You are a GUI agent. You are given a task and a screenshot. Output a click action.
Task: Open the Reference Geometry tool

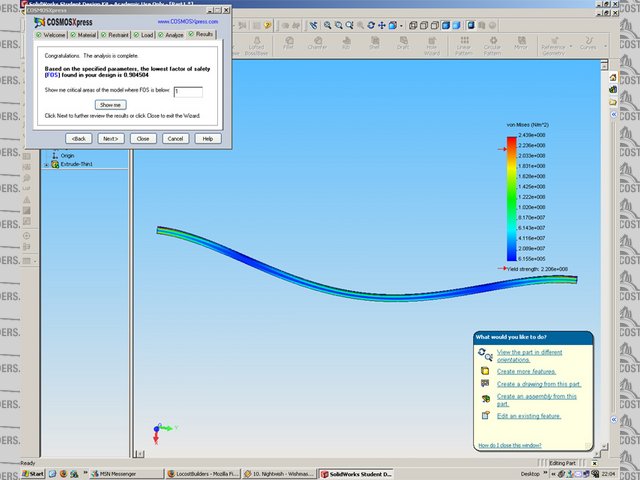tap(553, 43)
